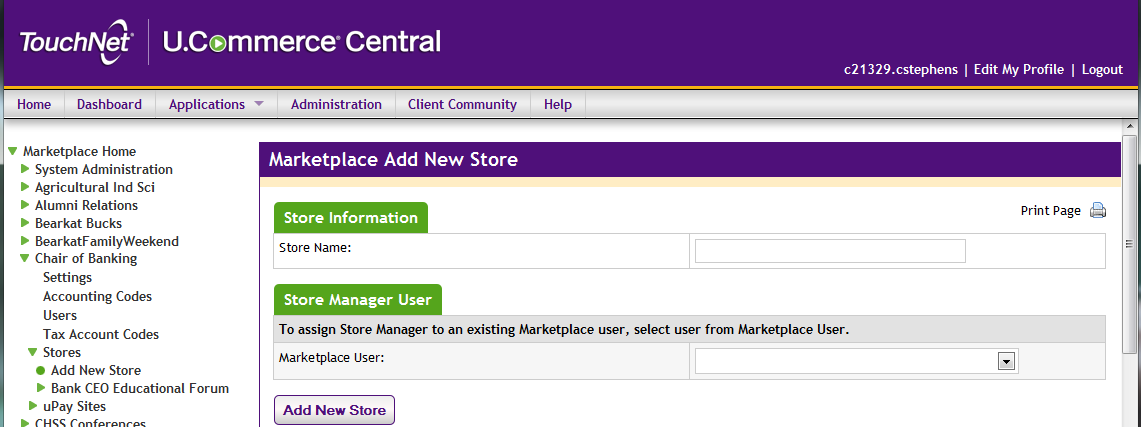Click the TouchNet logo

point(76,43)
